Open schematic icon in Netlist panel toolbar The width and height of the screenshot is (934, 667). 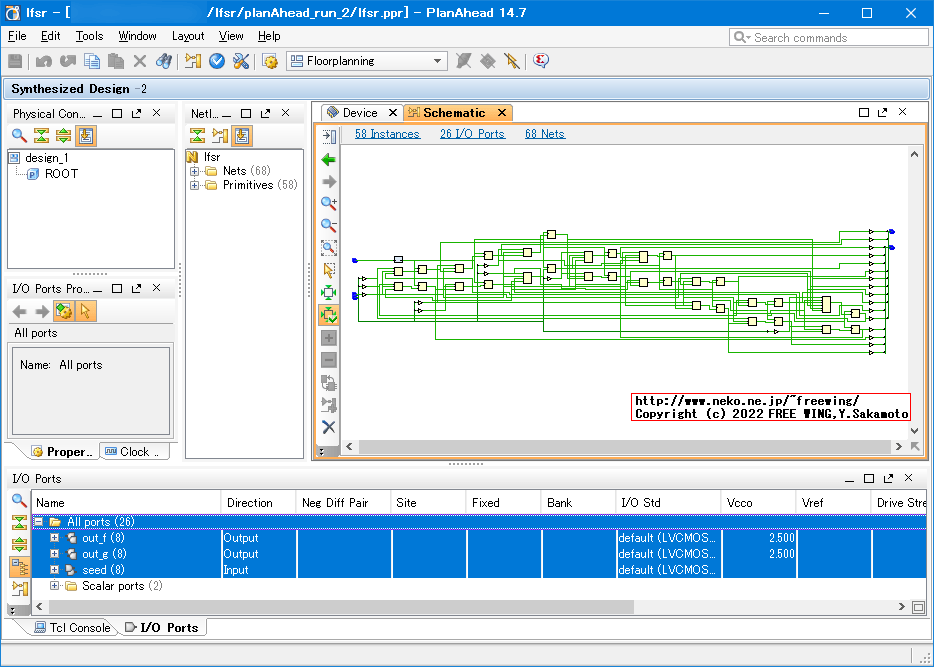coord(220,136)
